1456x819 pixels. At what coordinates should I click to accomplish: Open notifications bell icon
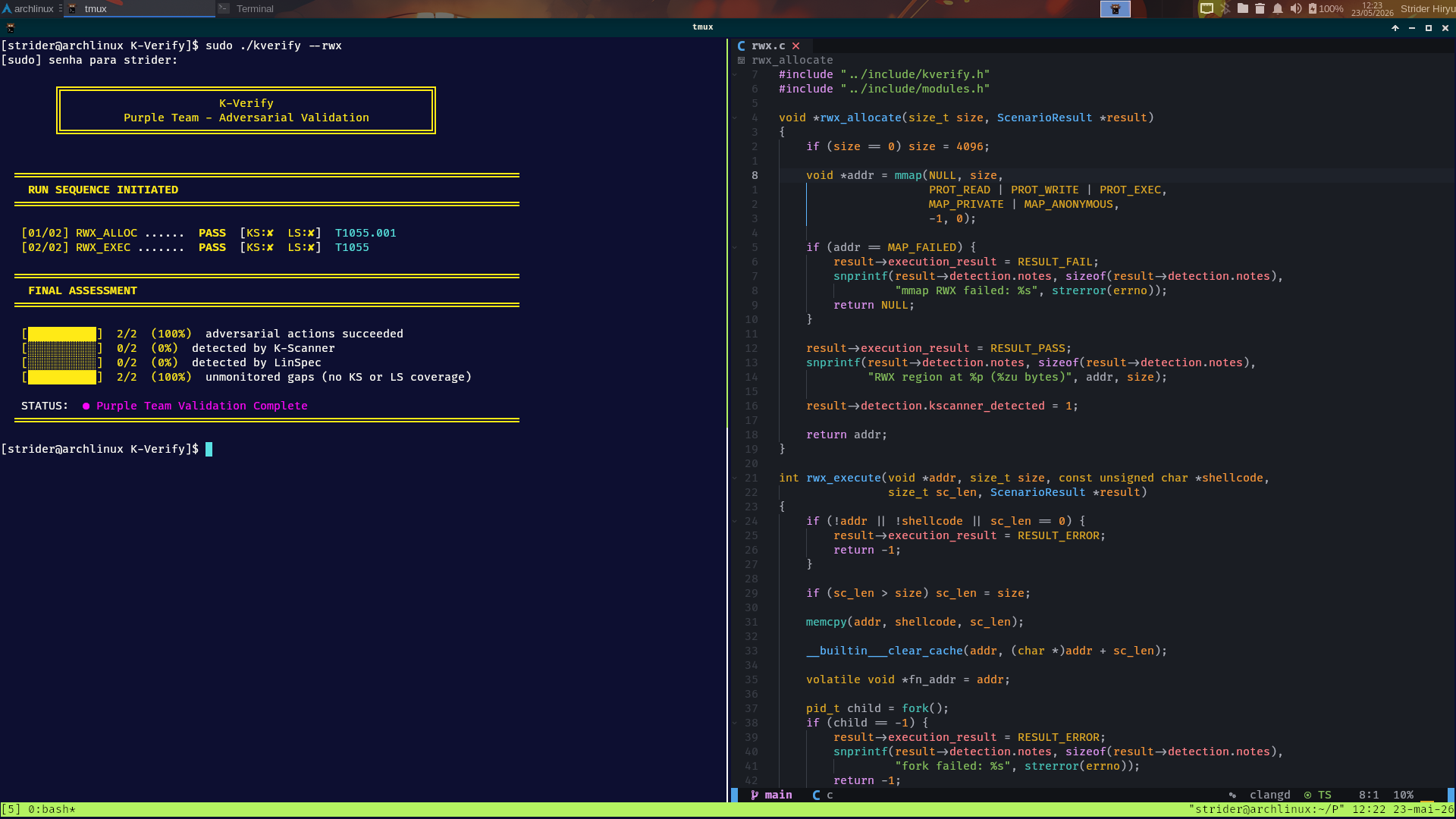coord(1278,8)
